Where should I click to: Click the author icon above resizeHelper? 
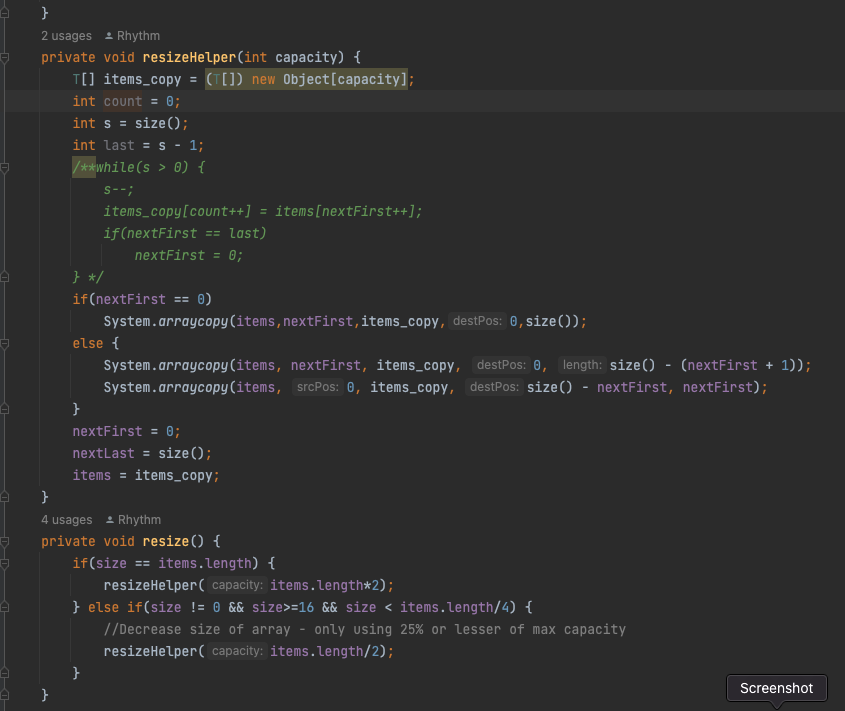click(x=109, y=36)
